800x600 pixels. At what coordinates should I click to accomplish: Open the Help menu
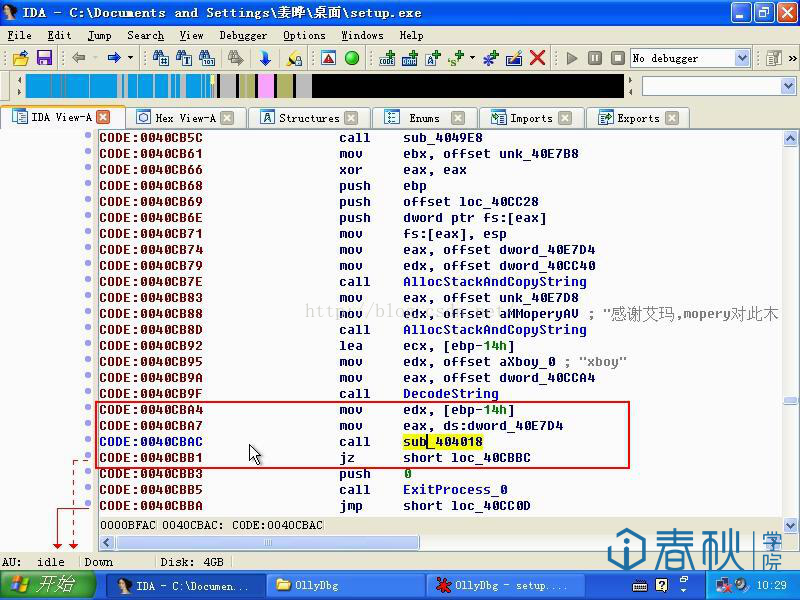click(411, 35)
